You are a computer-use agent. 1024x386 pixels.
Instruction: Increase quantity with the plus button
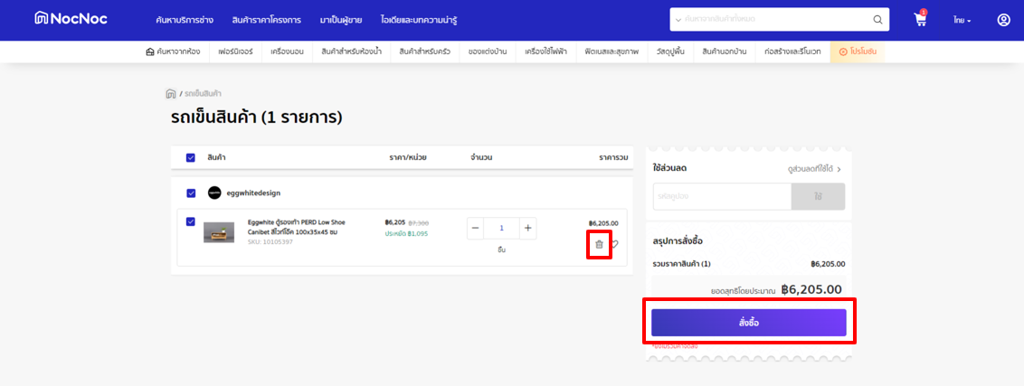[x=528, y=228]
